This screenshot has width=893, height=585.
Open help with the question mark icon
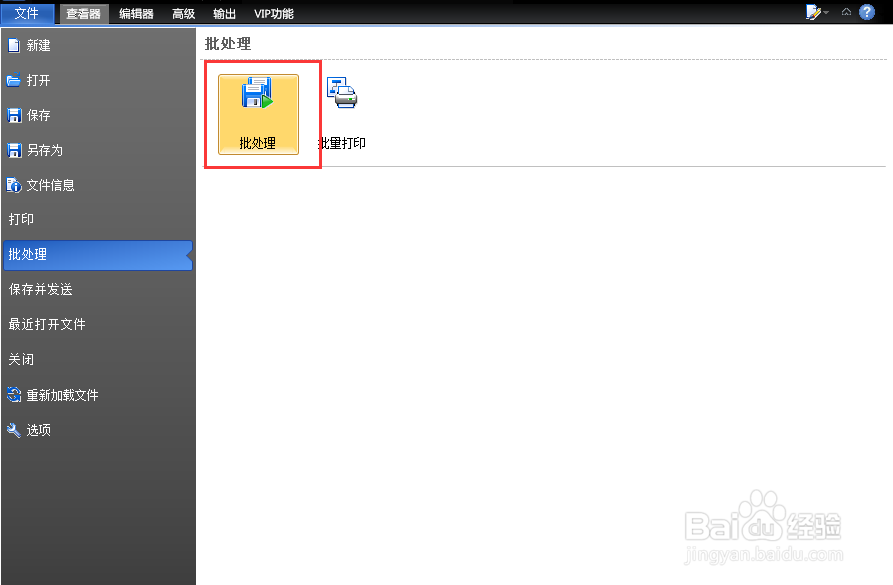point(867,12)
